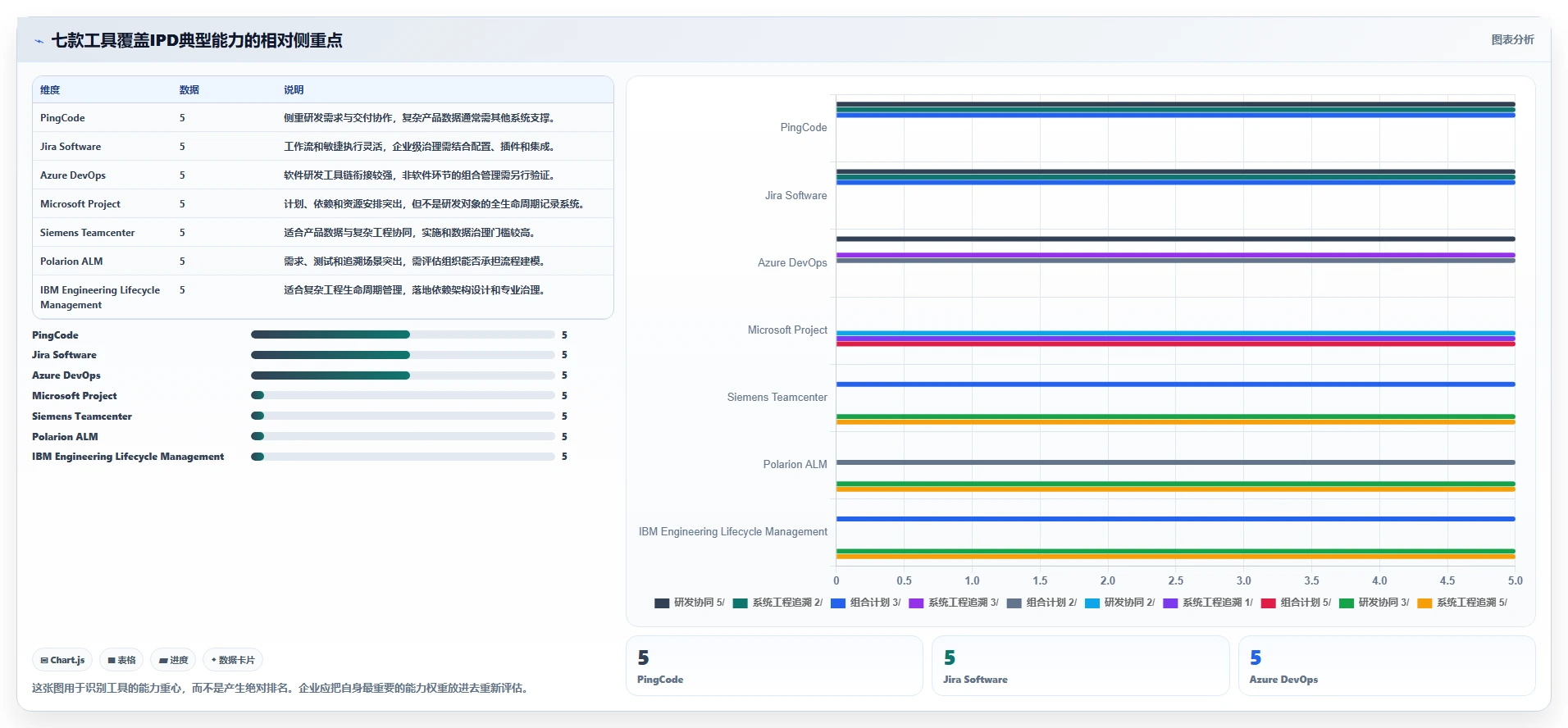Click the description starting 适合产品数据与复杂工程协同
Image resolution: width=1568 pixels, height=728 pixels.
click(412, 233)
